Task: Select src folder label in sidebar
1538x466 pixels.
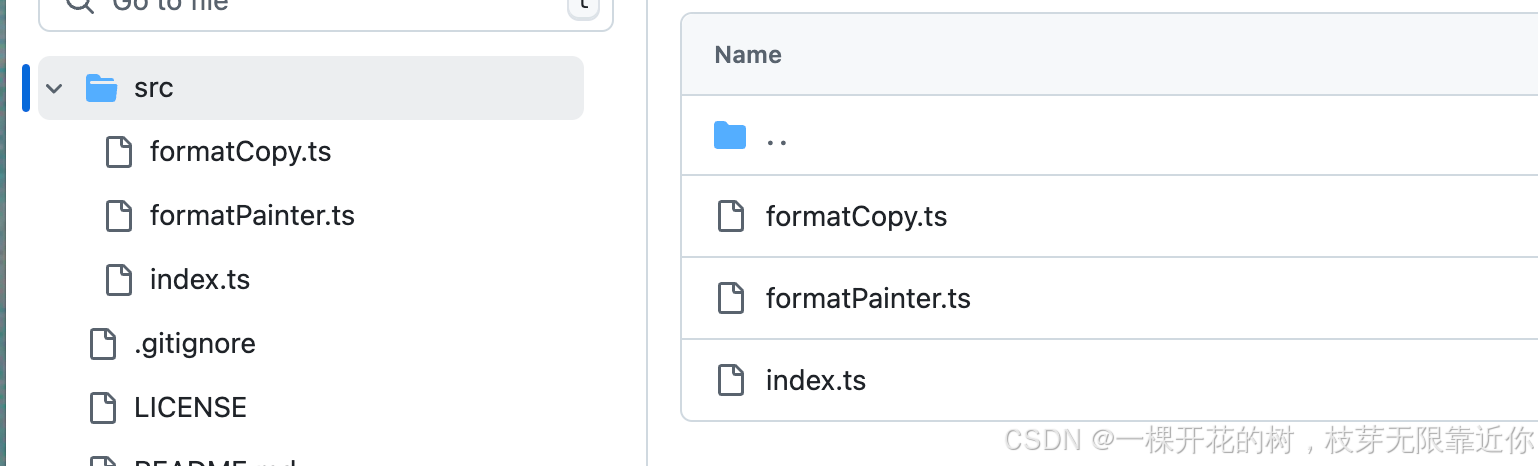Action: pos(154,88)
